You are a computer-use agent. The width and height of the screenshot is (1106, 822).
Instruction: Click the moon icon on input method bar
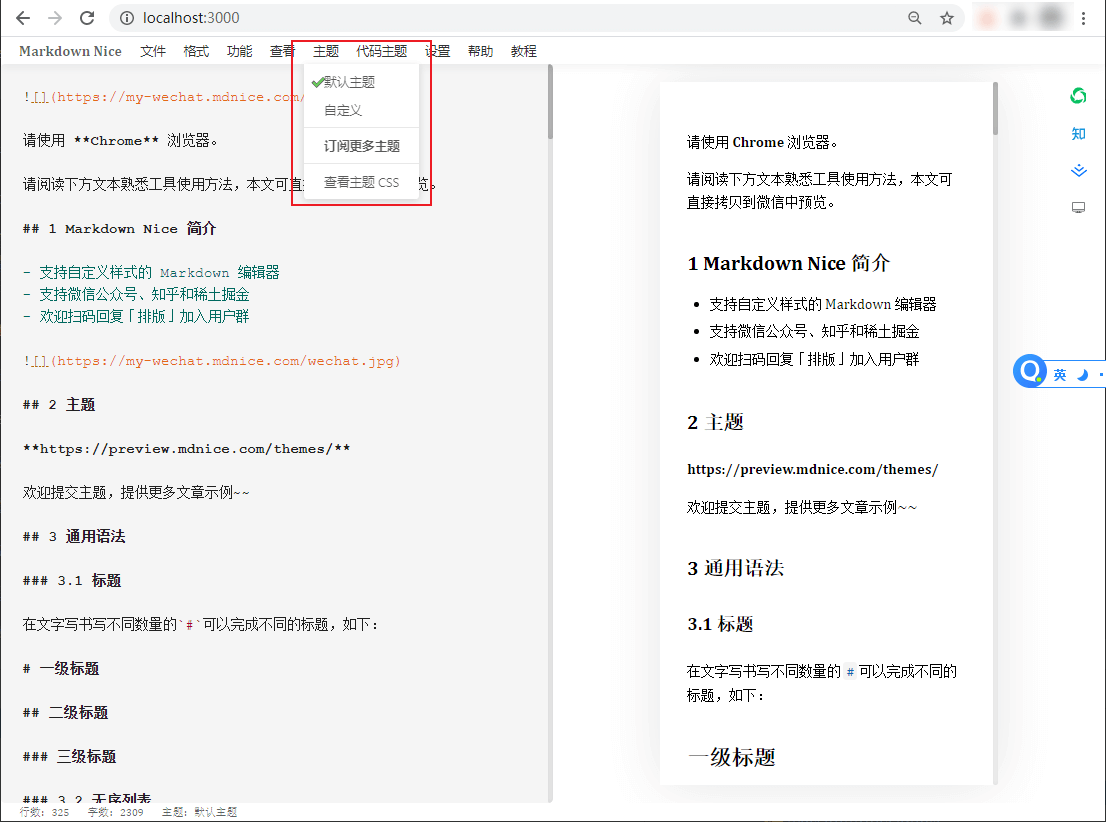(1082, 375)
